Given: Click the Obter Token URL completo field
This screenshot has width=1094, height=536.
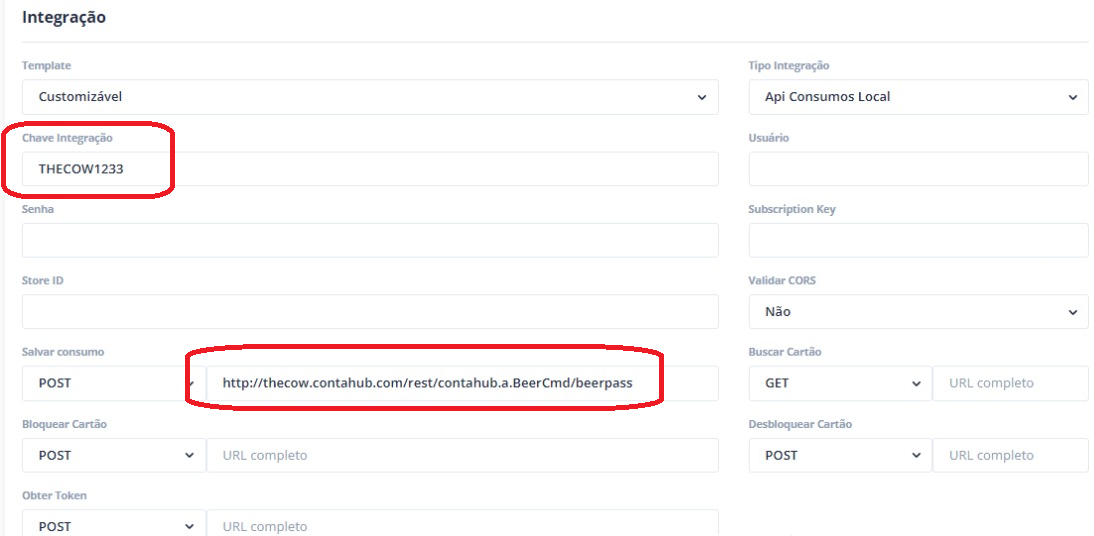Looking at the screenshot, I should pyautogui.click(x=463, y=526).
